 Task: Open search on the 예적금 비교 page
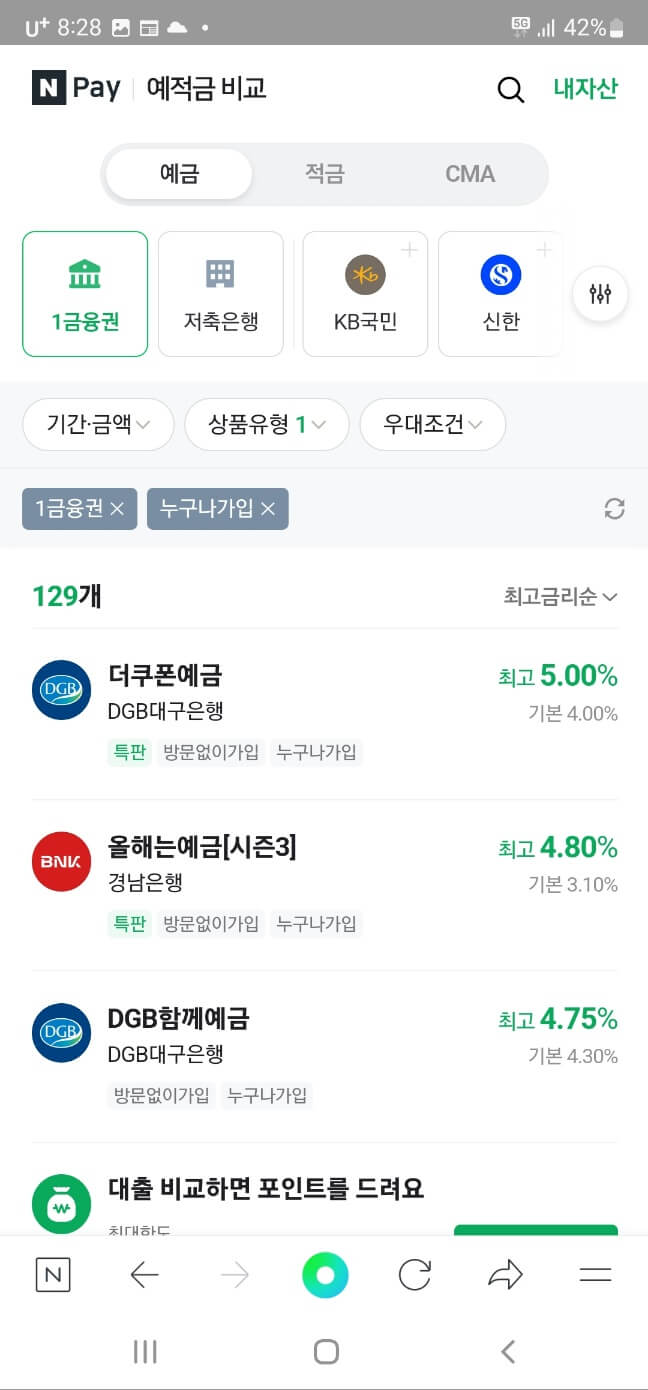point(511,89)
